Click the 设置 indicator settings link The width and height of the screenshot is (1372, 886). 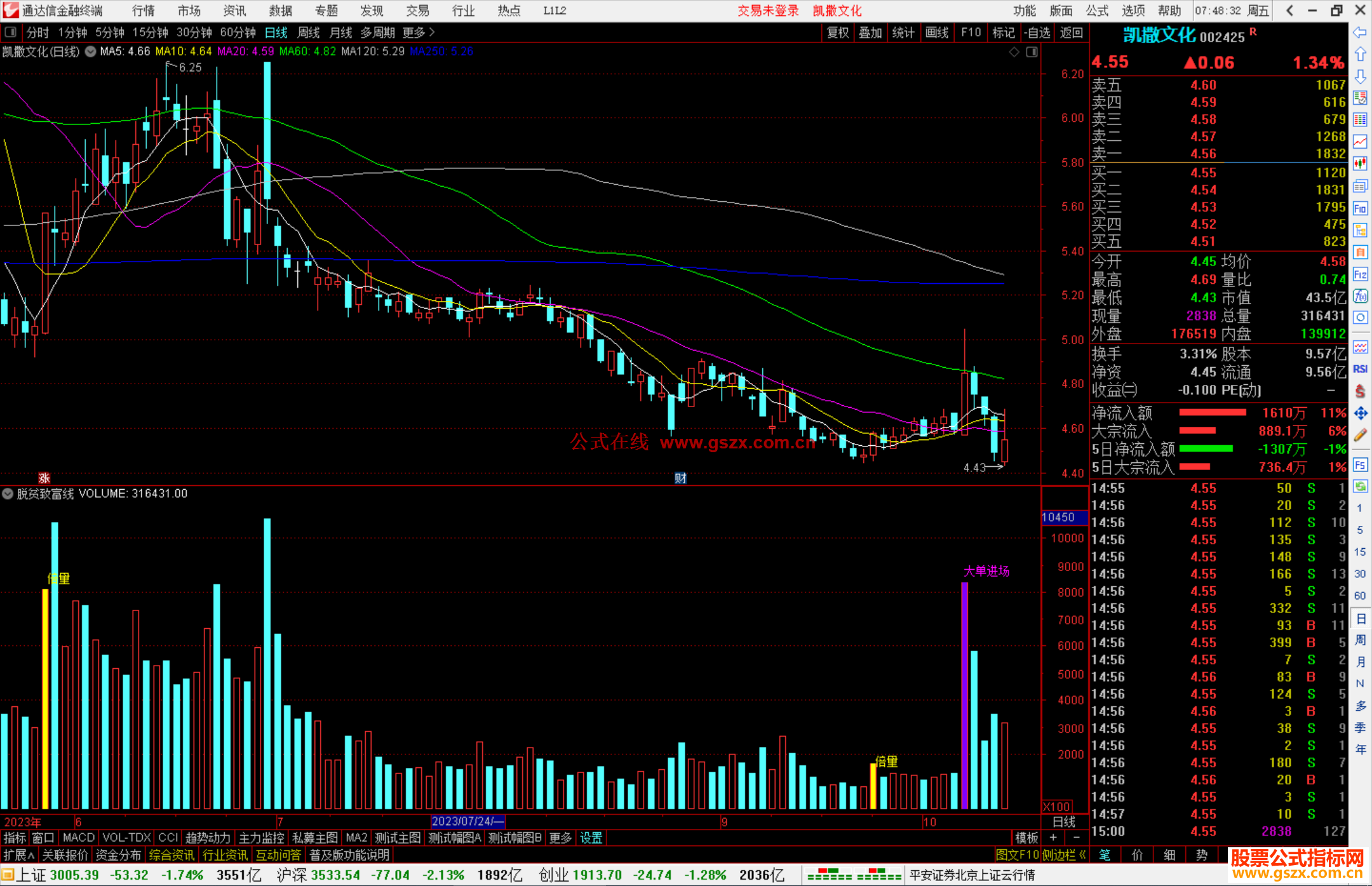click(x=591, y=838)
